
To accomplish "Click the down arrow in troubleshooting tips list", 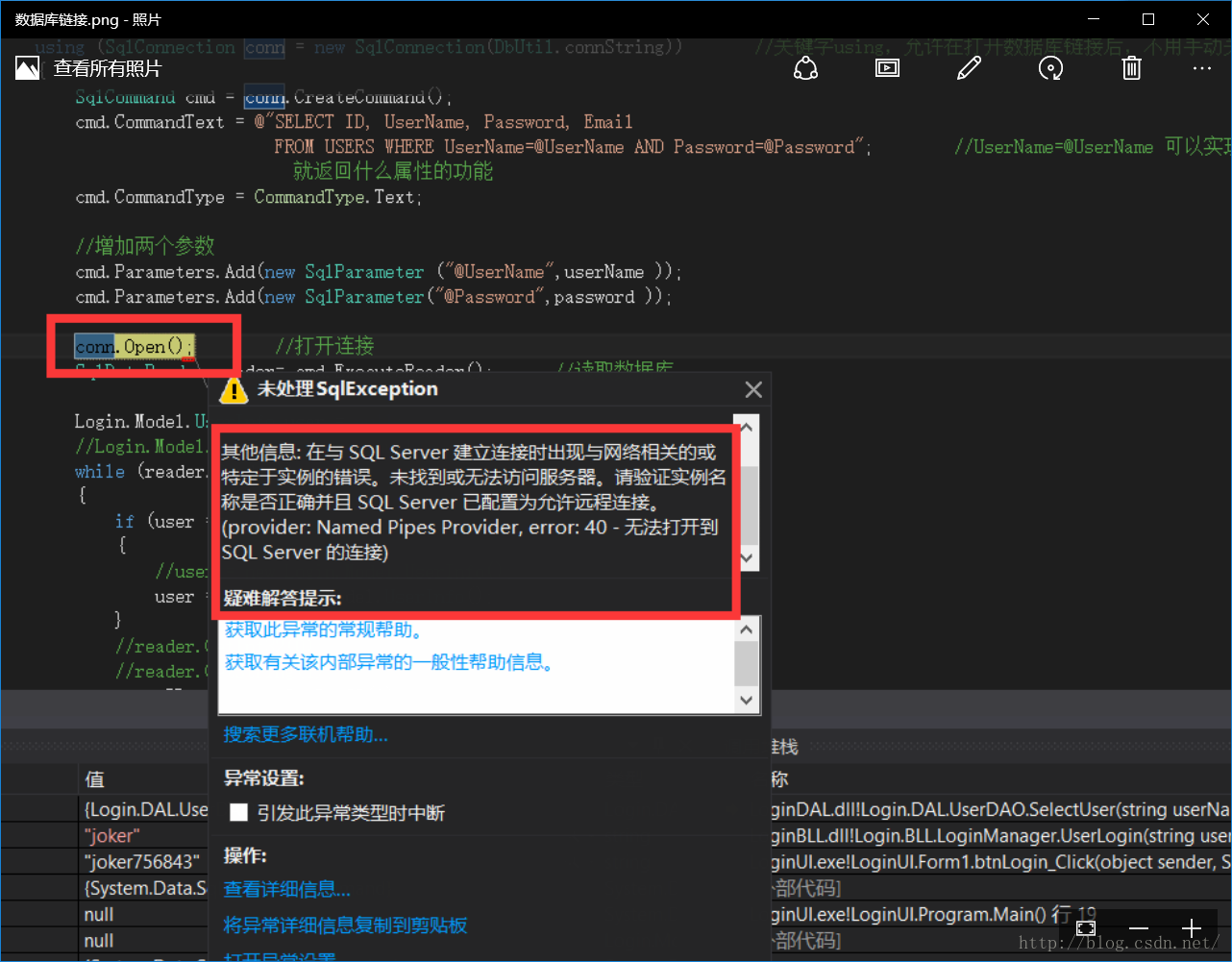I will coord(748,701).
